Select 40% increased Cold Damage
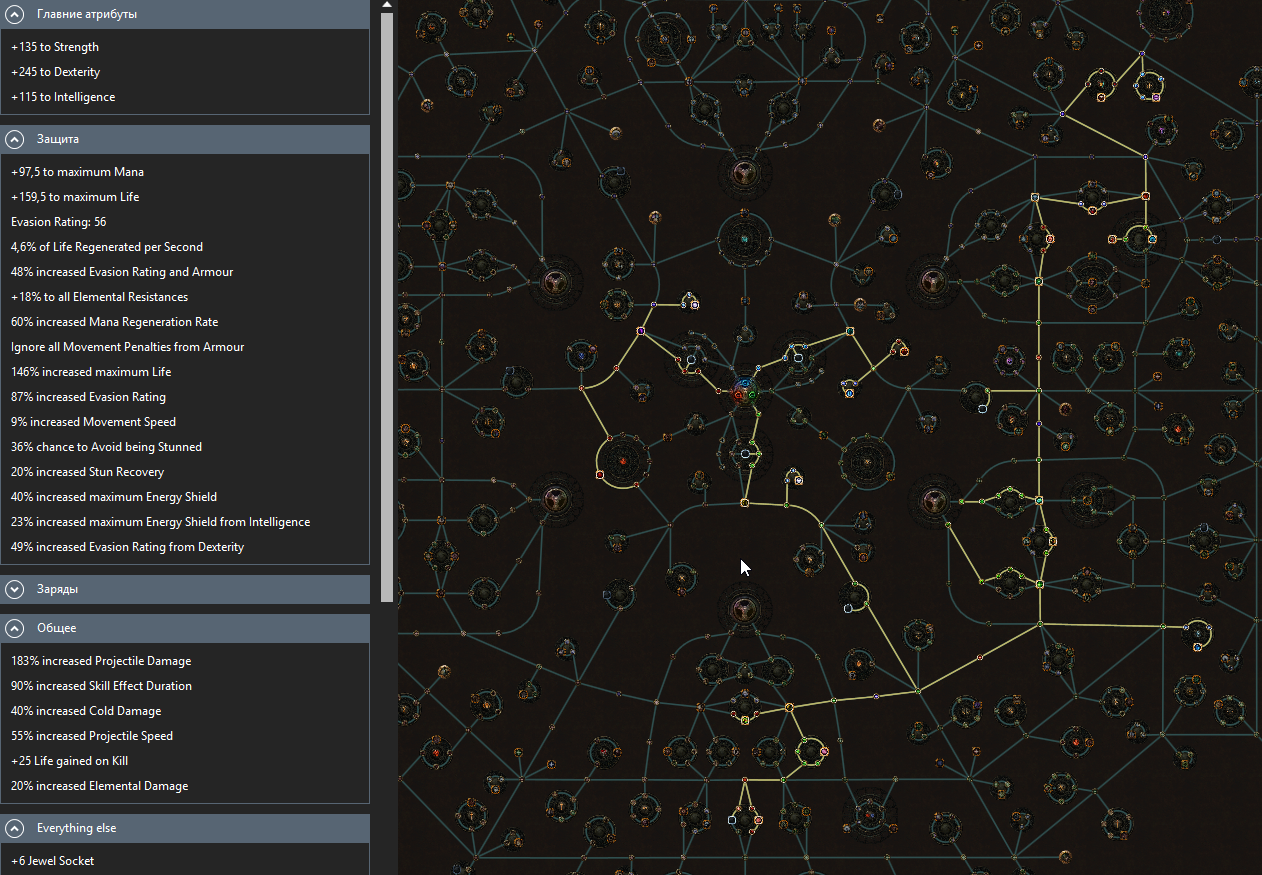 coord(86,711)
